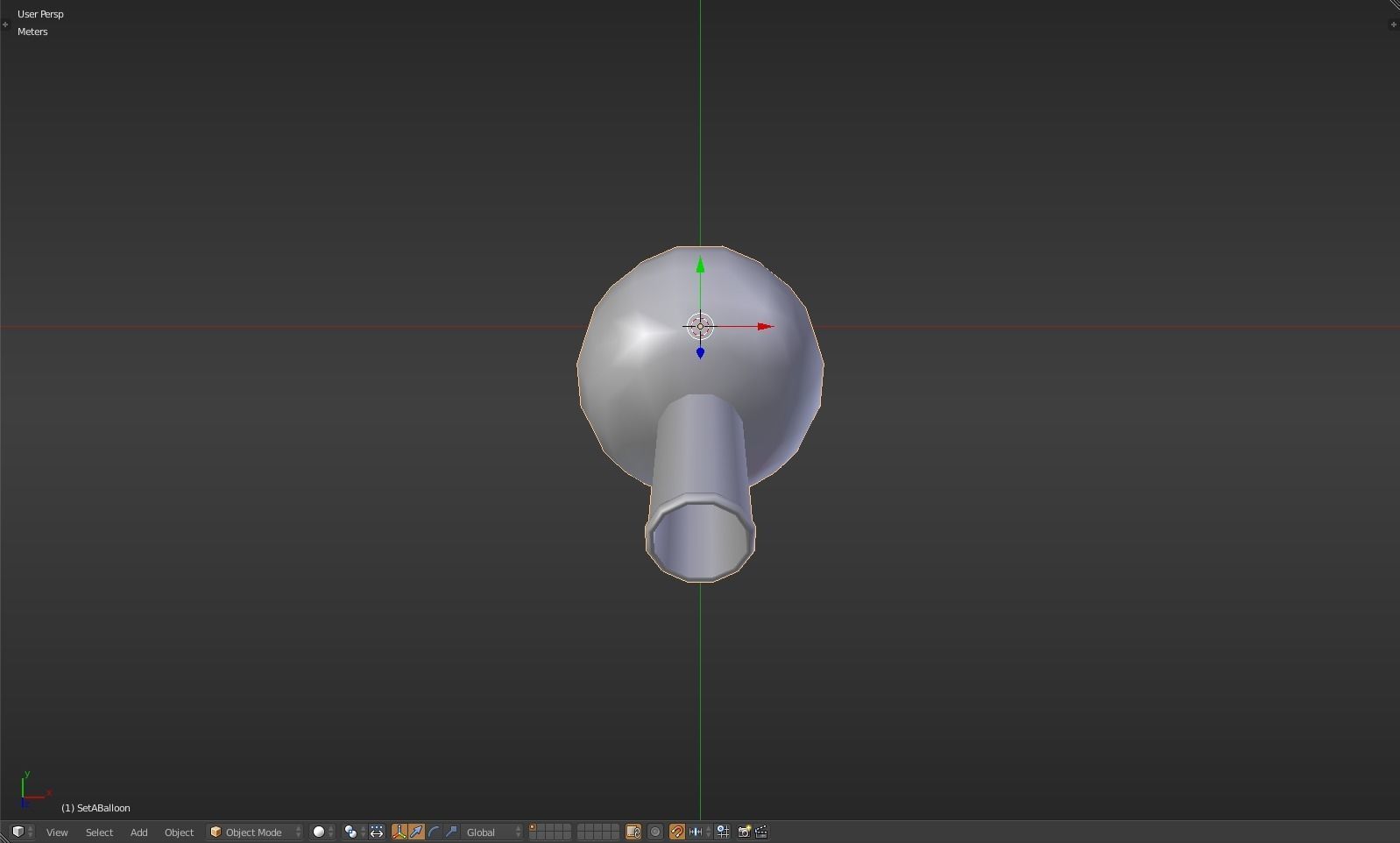
Task: Click the '(1) SetABalloon' object name label
Action: (x=95, y=808)
